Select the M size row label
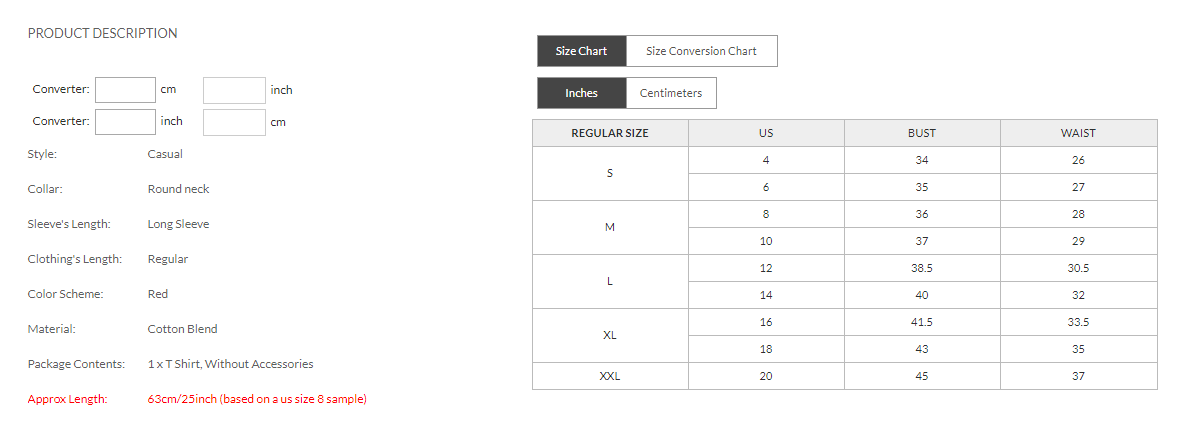 [610, 227]
